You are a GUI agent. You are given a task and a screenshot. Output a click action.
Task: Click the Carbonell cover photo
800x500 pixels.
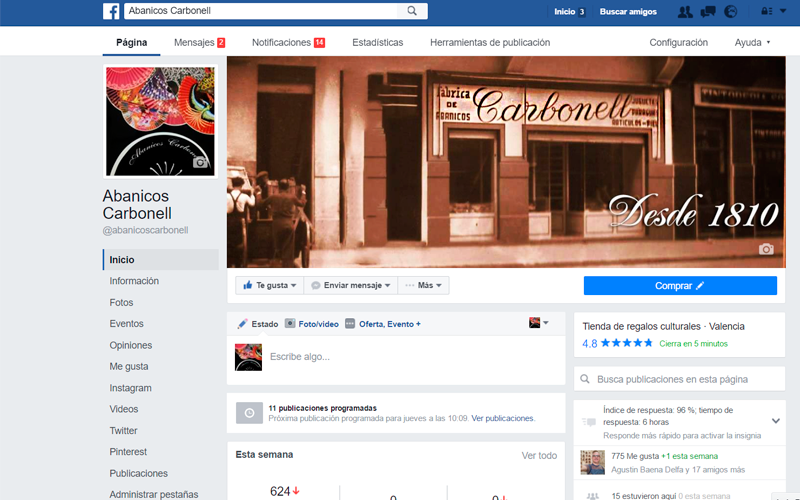(x=506, y=162)
